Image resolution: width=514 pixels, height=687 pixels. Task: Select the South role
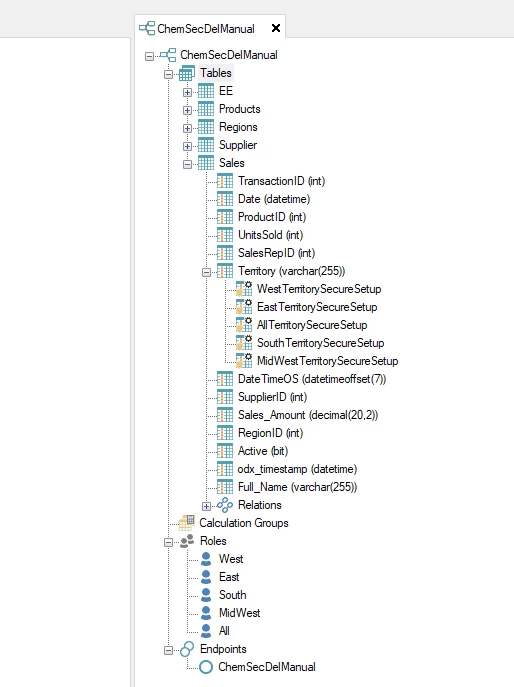[x=232, y=595]
